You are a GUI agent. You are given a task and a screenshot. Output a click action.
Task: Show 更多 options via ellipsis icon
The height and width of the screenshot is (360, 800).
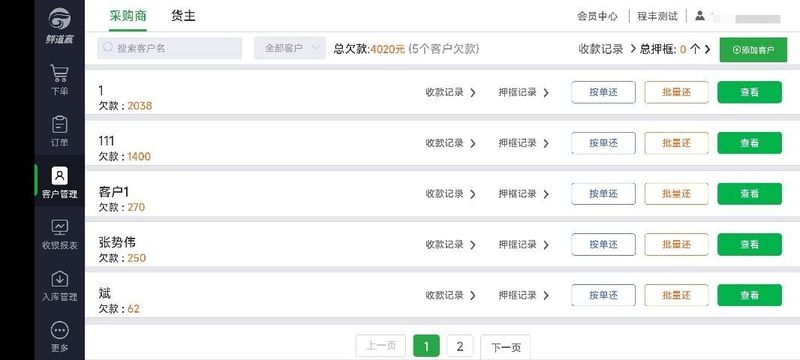pos(60,330)
